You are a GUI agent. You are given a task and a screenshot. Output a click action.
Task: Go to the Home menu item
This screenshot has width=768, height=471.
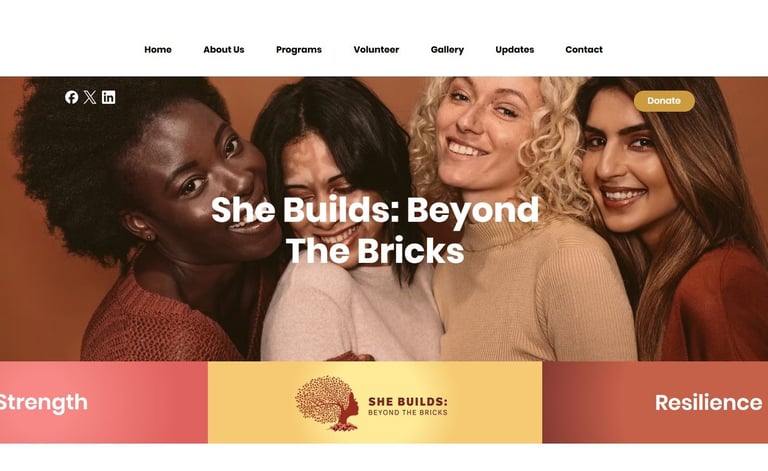158,49
